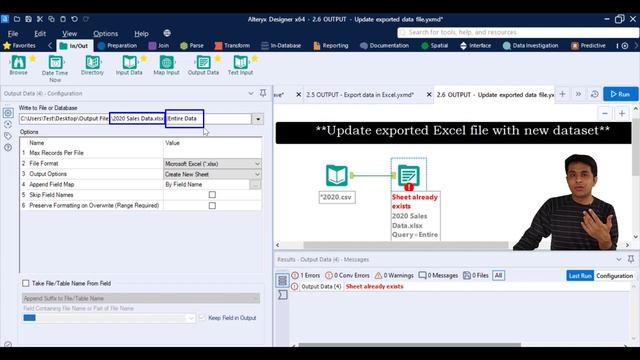640x360 pixels.
Task: Toggle Skip Field Names checkbox
Action: pyautogui.click(x=212, y=195)
